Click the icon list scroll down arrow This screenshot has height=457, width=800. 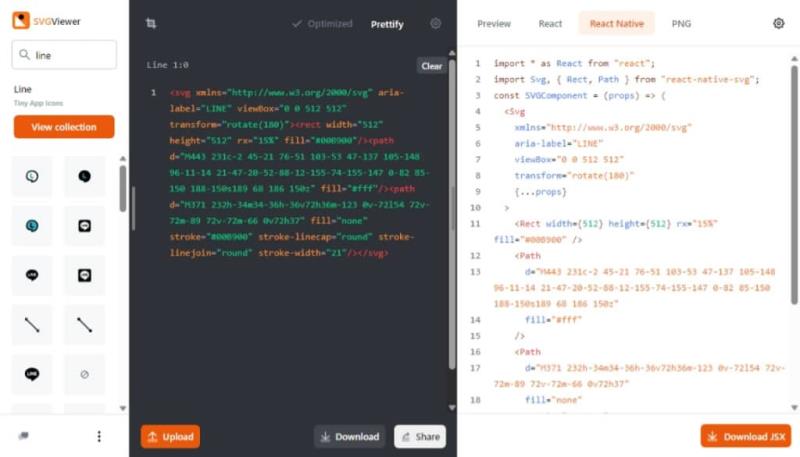(122, 408)
